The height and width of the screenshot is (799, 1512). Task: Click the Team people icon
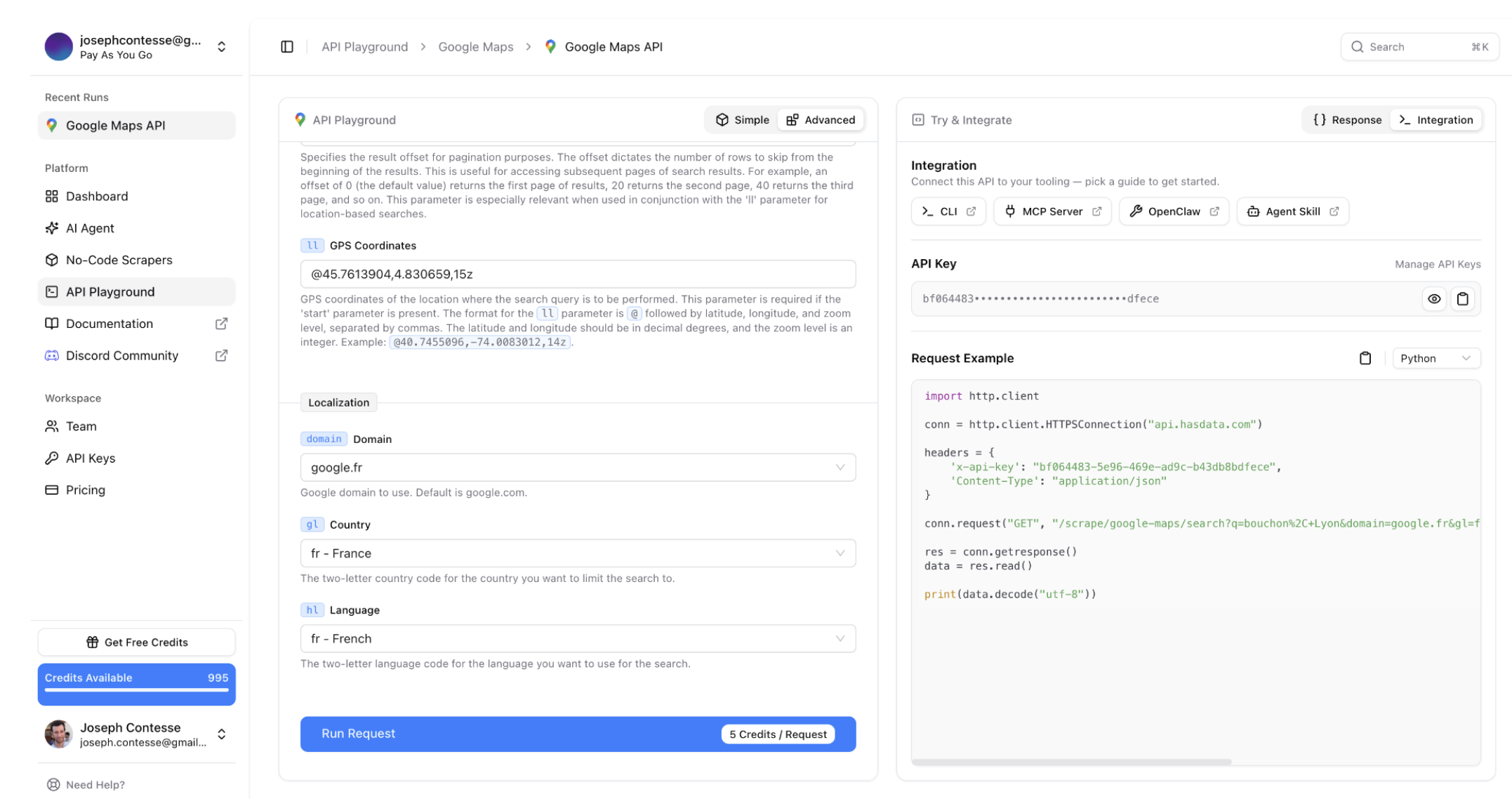[x=52, y=426]
